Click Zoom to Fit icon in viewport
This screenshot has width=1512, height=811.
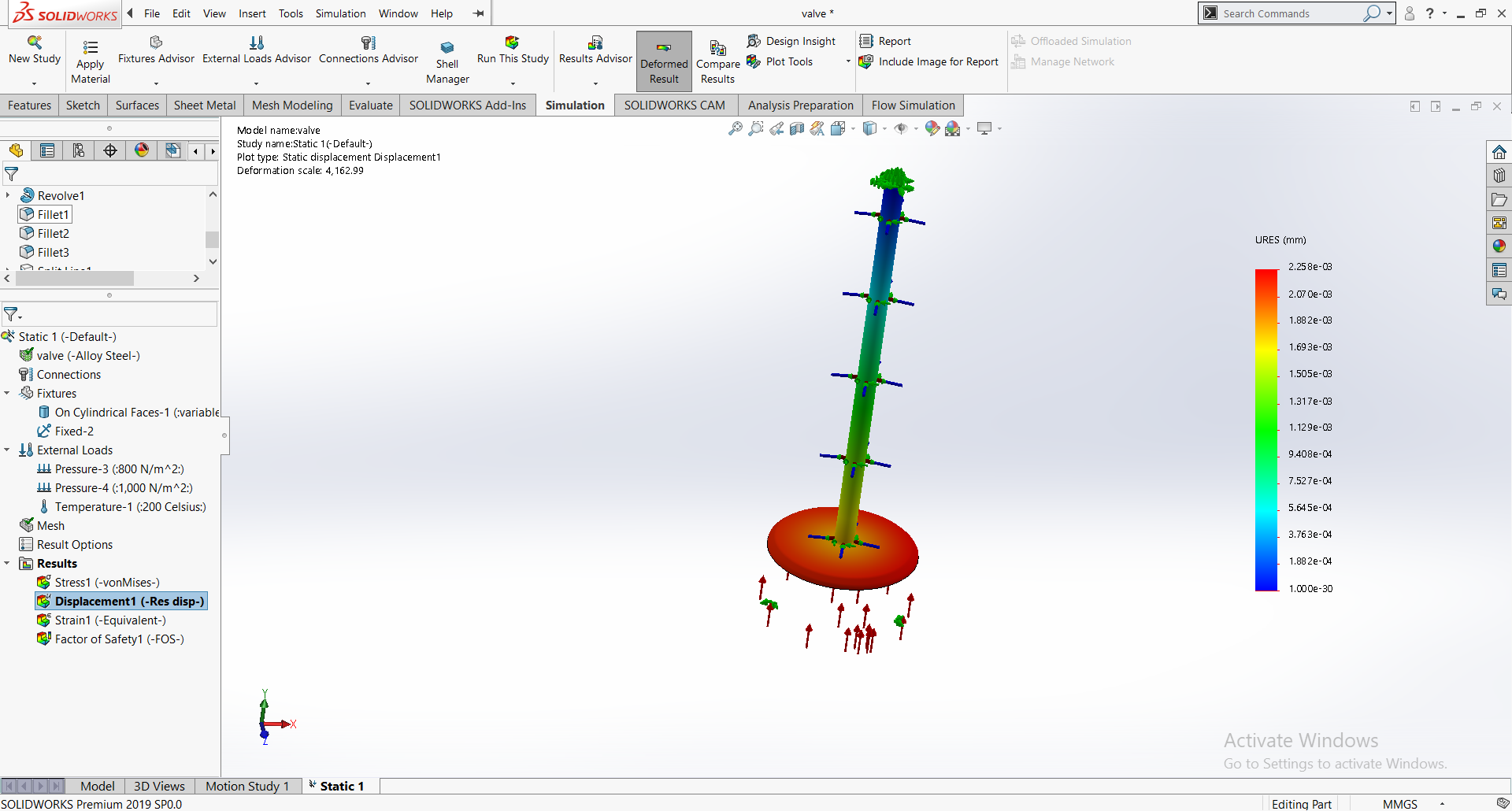(736, 128)
